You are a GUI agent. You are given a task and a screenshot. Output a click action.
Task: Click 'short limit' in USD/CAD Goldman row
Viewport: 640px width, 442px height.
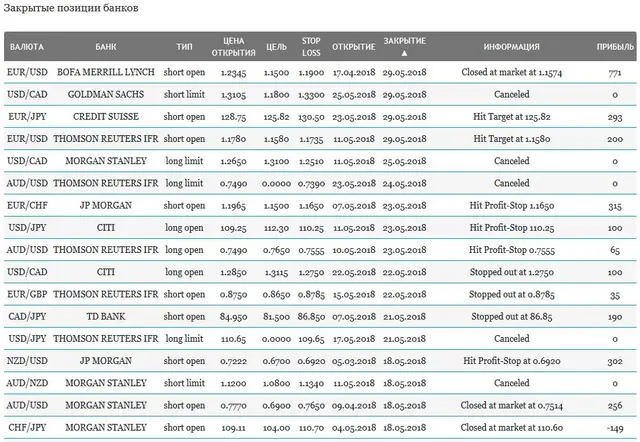pos(184,94)
